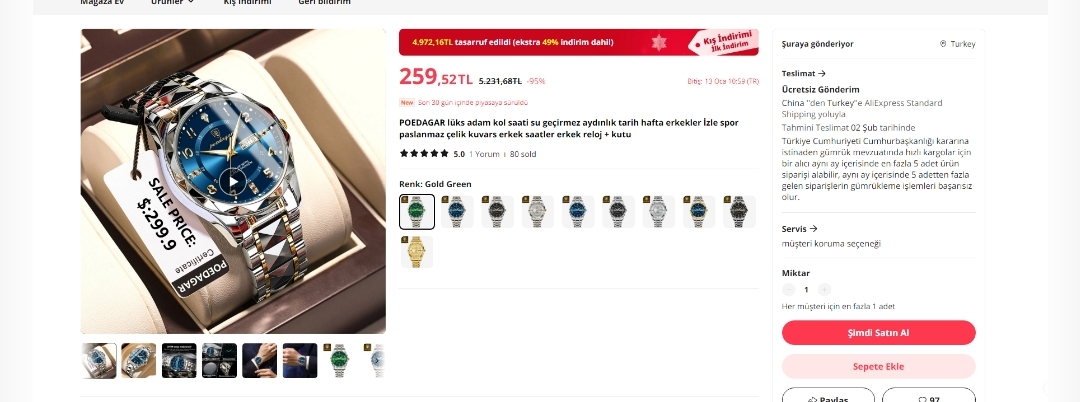Share the product via Paylaş button
The height and width of the screenshot is (402, 1080).
(x=828, y=396)
